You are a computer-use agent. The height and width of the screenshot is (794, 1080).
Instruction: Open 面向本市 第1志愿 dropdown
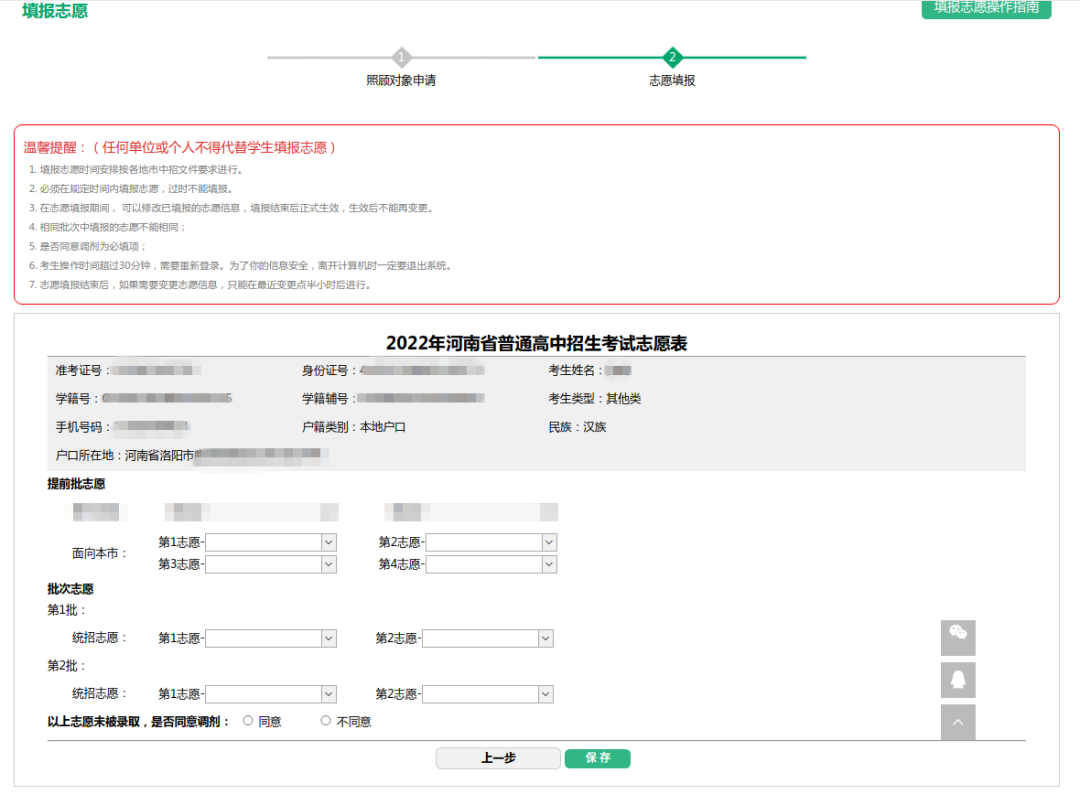click(271, 542)
